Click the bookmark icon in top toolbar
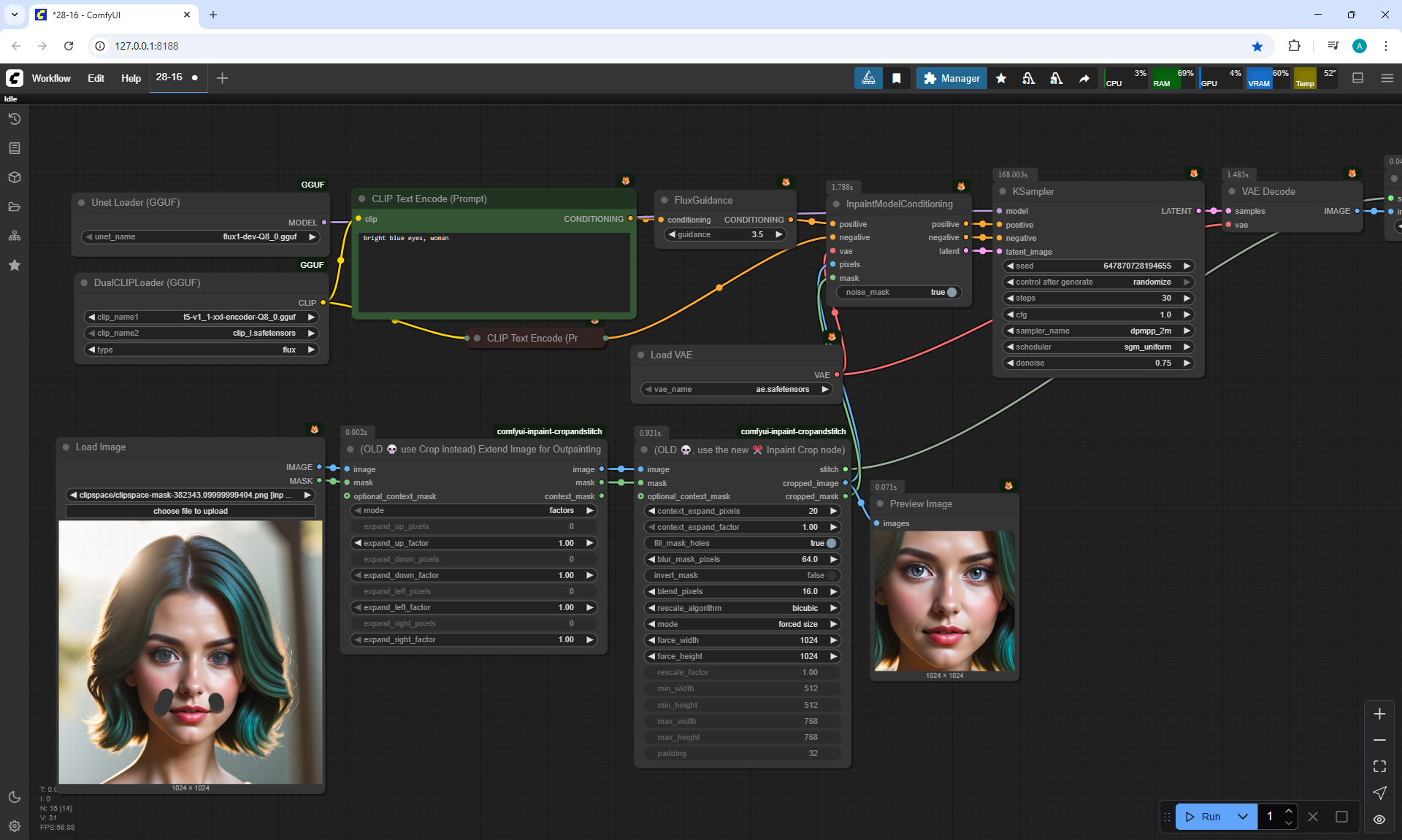The height and width of the screenshot is (840, 1402). (896, 78)
